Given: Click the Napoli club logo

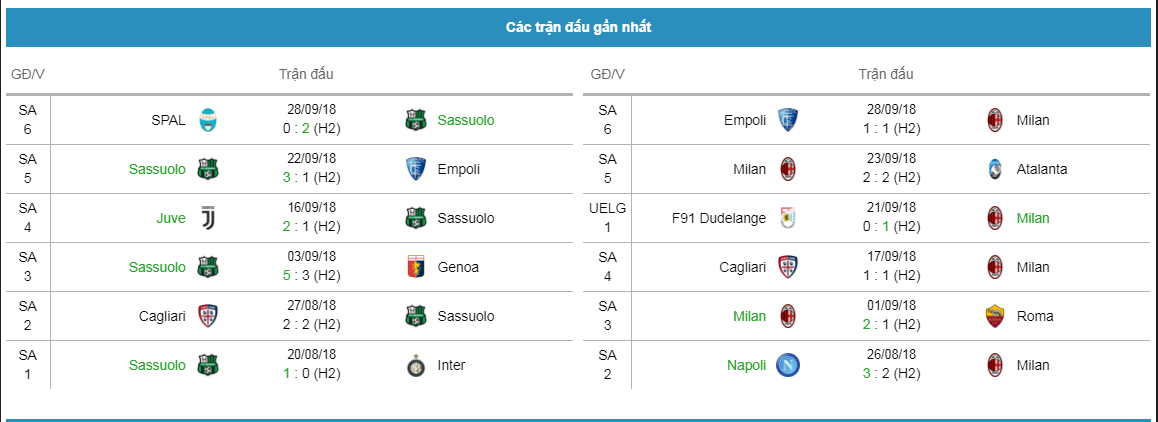Looking at the screenshot, I should pyautogui.click(x=788, y=365).
